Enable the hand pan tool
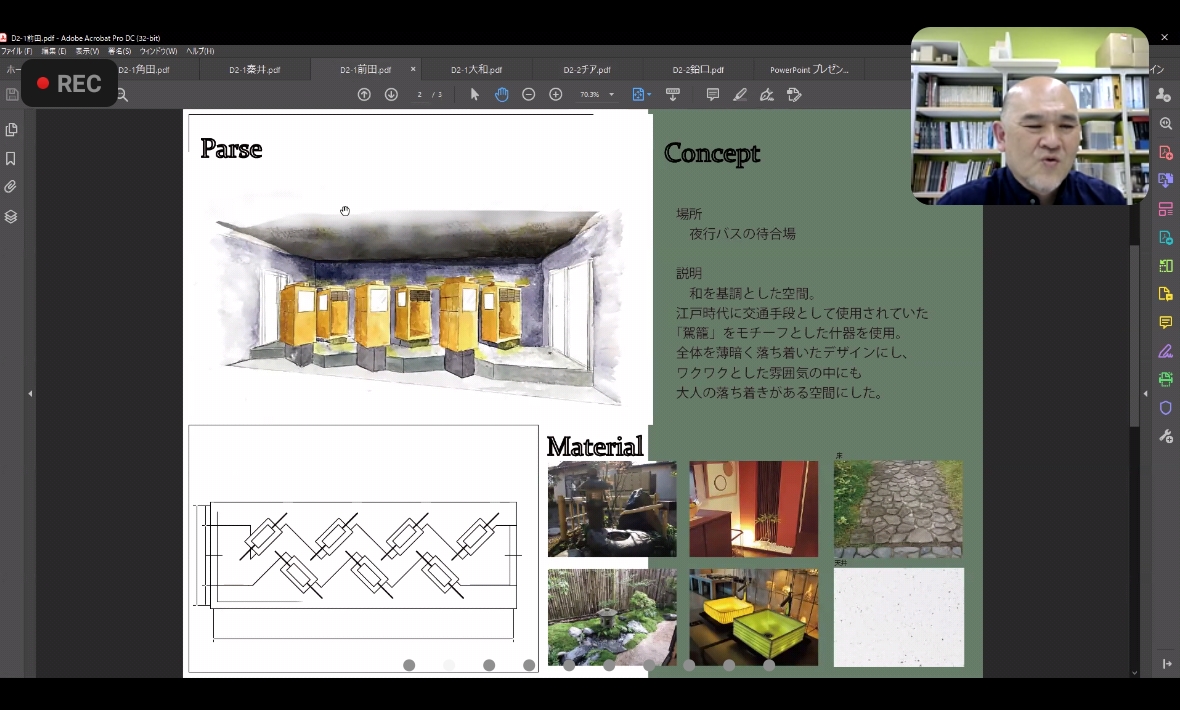 (501, 95)
